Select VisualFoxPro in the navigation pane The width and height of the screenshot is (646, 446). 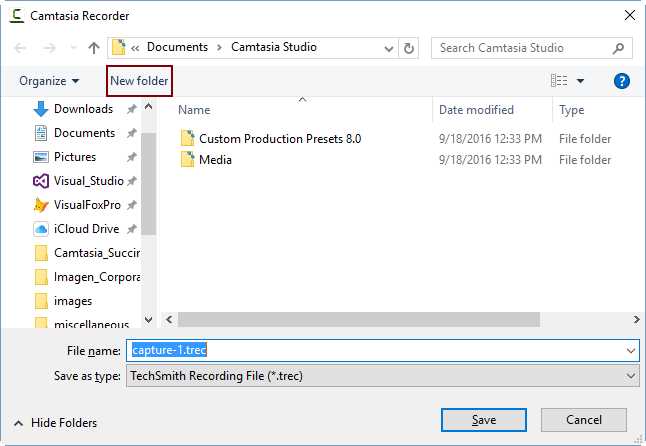point(87,205)
